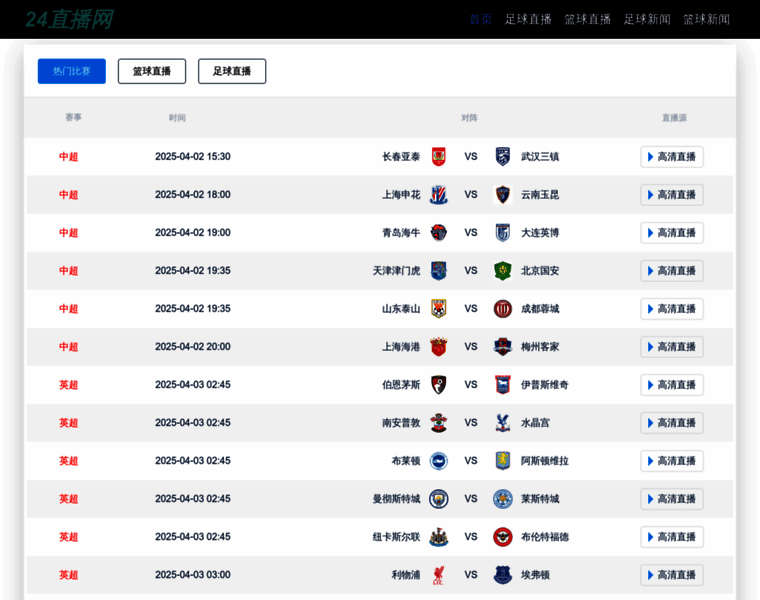Click the 上海申花 team logo
This screenshot has width=760, height=600.
(439, 195)
